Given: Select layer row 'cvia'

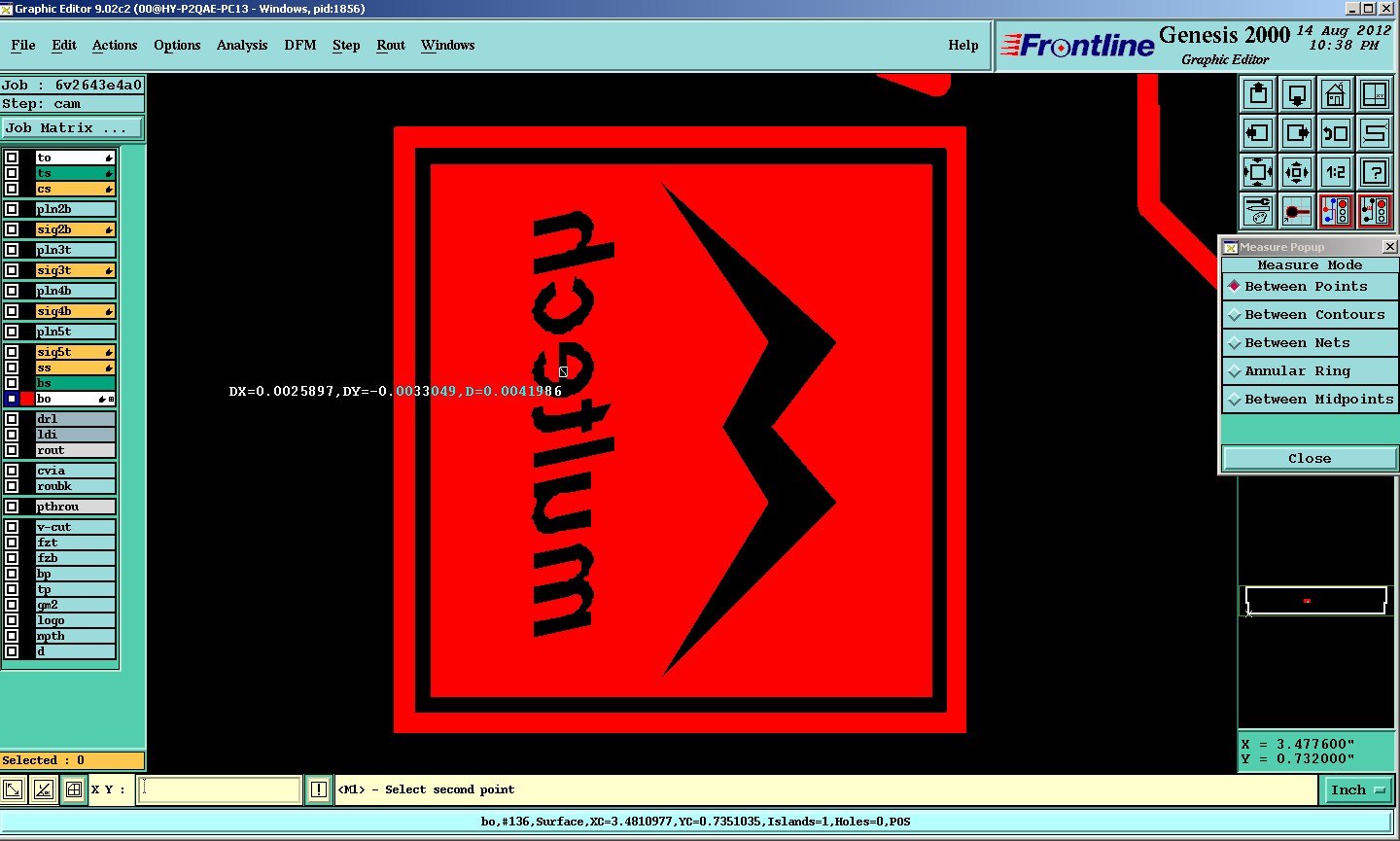Looking at the screenshot, I should 76,471.
